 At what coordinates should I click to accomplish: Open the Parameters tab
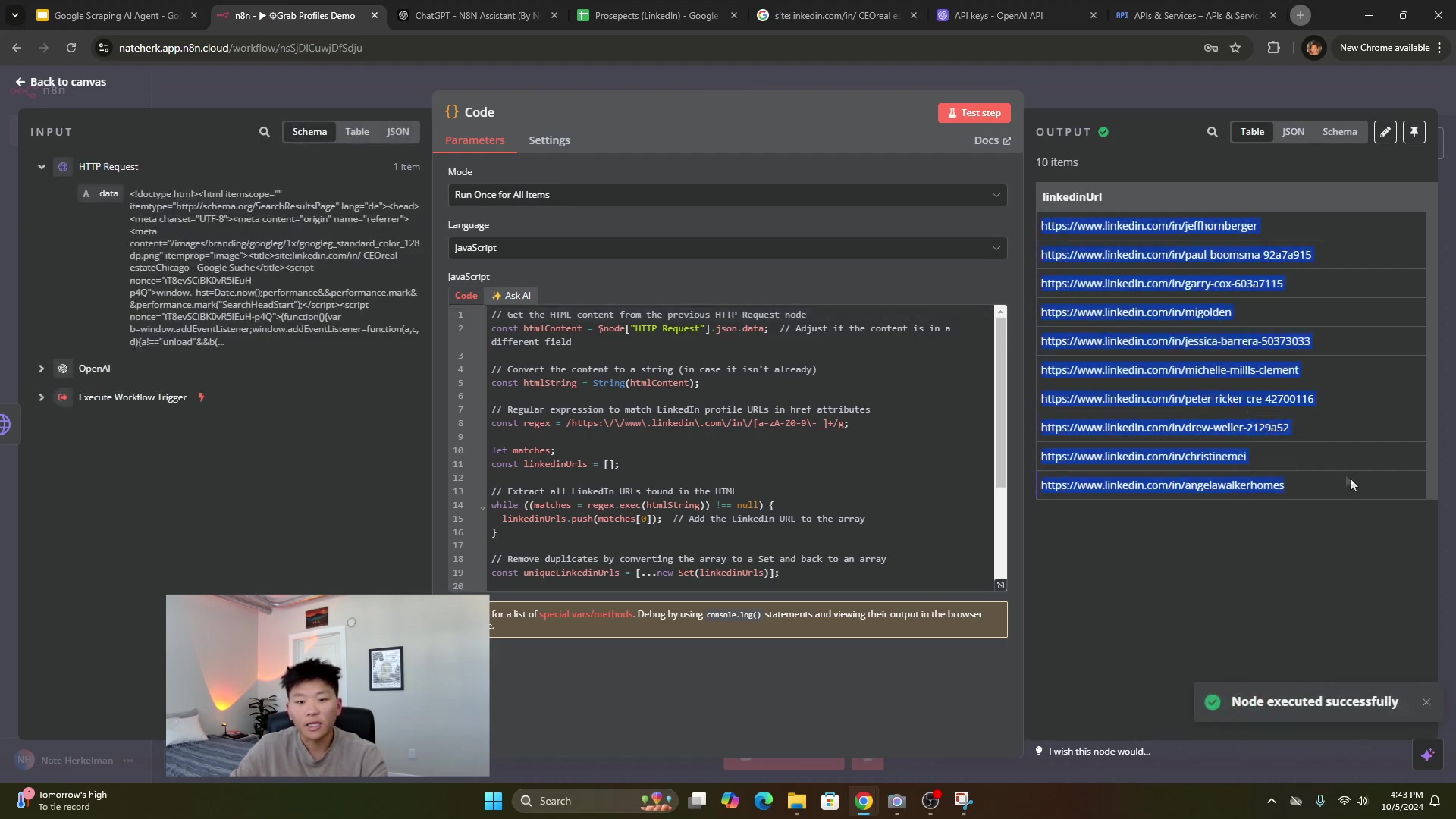pyautogui.click(x=475, y=140)
